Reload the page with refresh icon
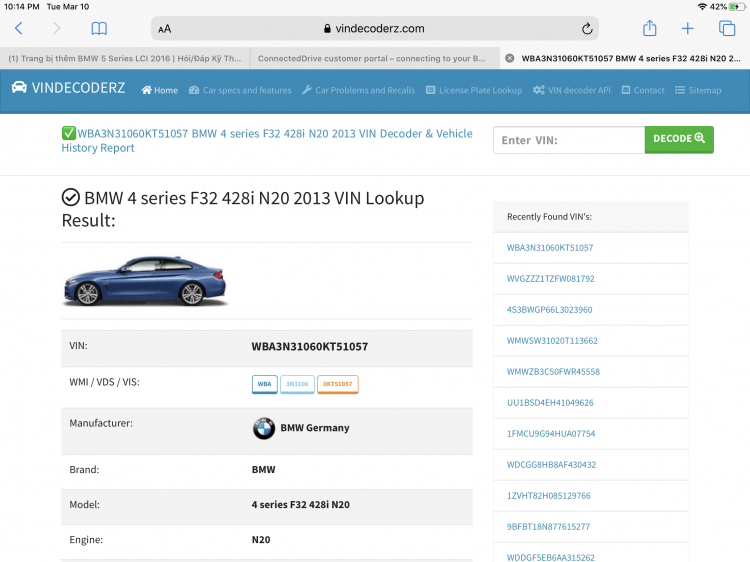The height and width of the screenshot is (562, 750). (x=587, y=29)
